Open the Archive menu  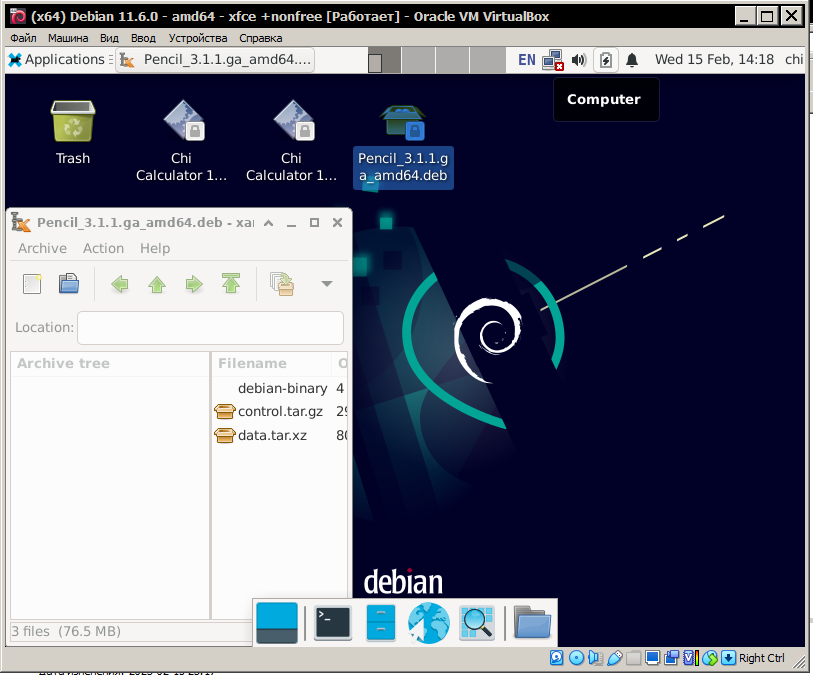pyautogui.click(x=43, y=248)
